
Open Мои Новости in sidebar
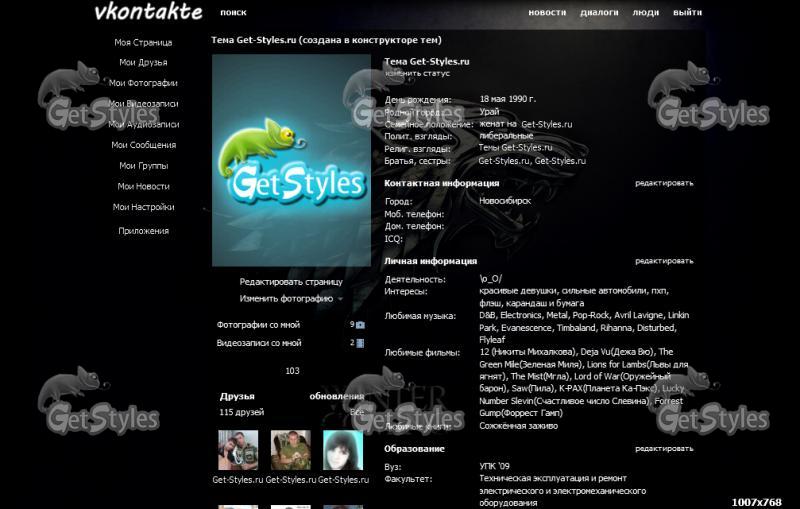(x=143, y=186)
